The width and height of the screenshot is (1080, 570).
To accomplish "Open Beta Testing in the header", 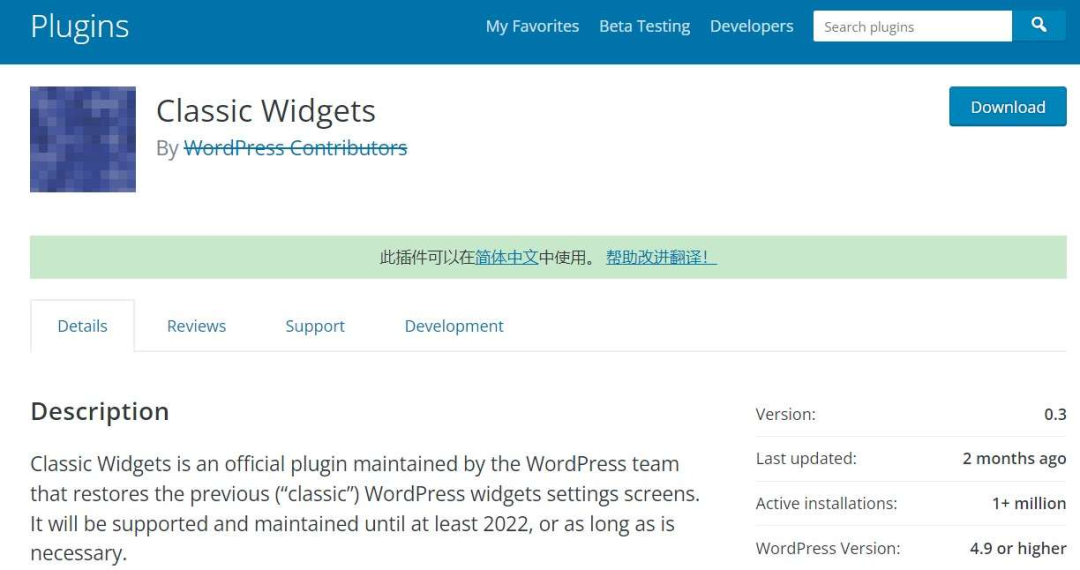I will click(x=645, y=26).
